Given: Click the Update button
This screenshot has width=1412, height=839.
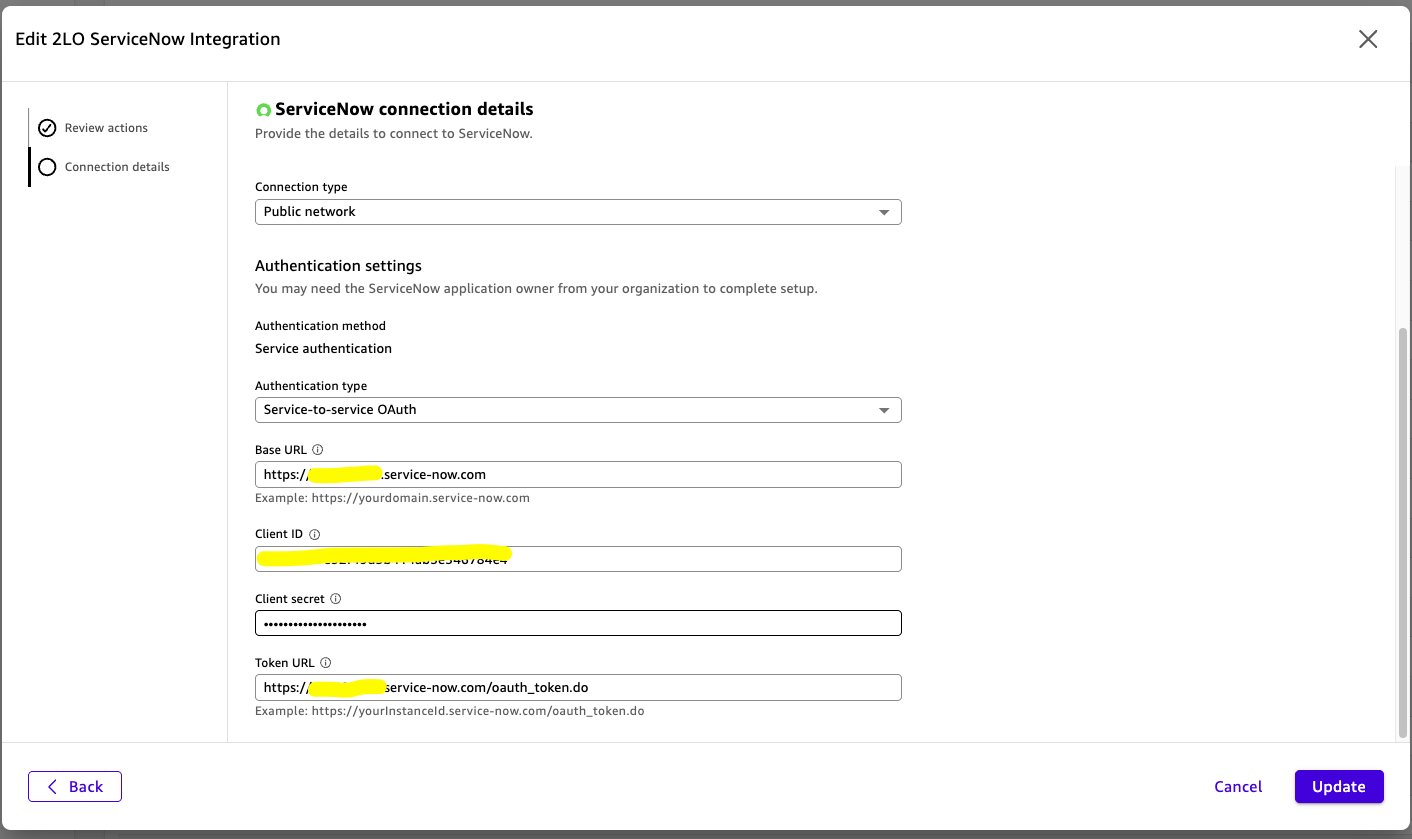Looking at the screenshot, I should coord(1339,787).
